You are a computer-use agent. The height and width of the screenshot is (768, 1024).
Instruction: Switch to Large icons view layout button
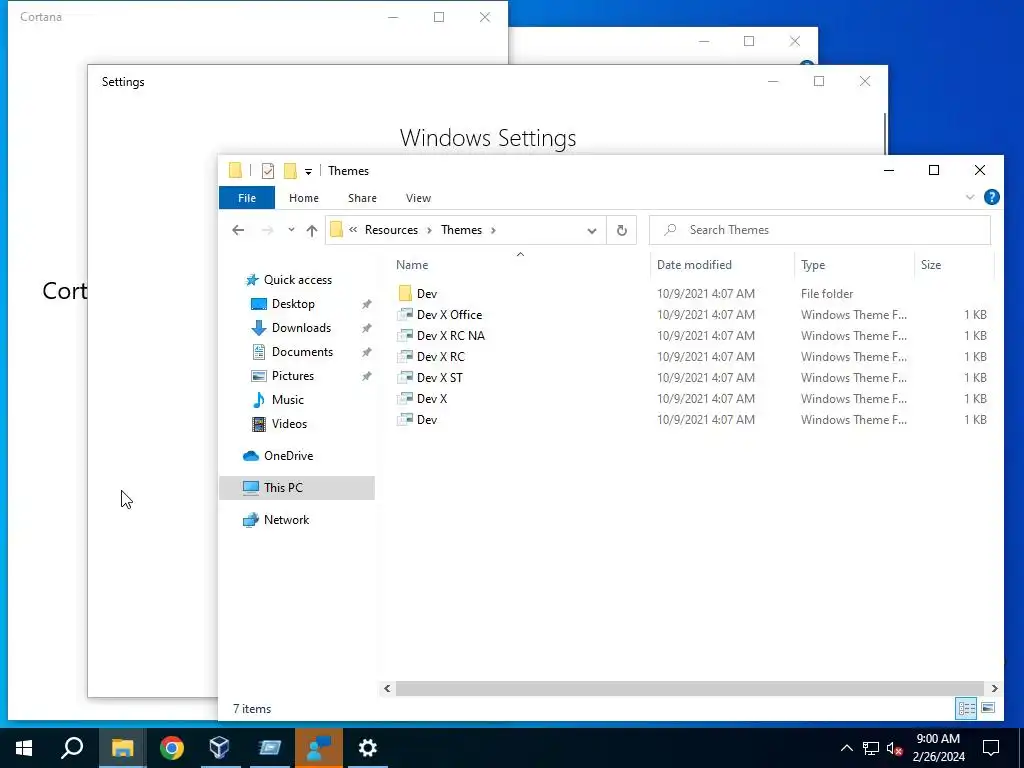[x=988, y=708]
